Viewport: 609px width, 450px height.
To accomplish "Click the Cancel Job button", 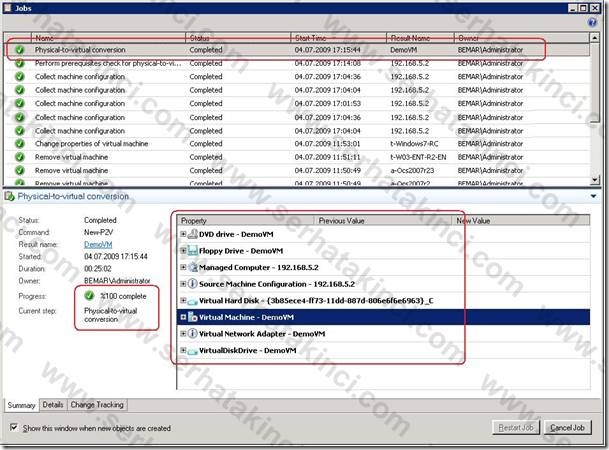I will point(567,427).
